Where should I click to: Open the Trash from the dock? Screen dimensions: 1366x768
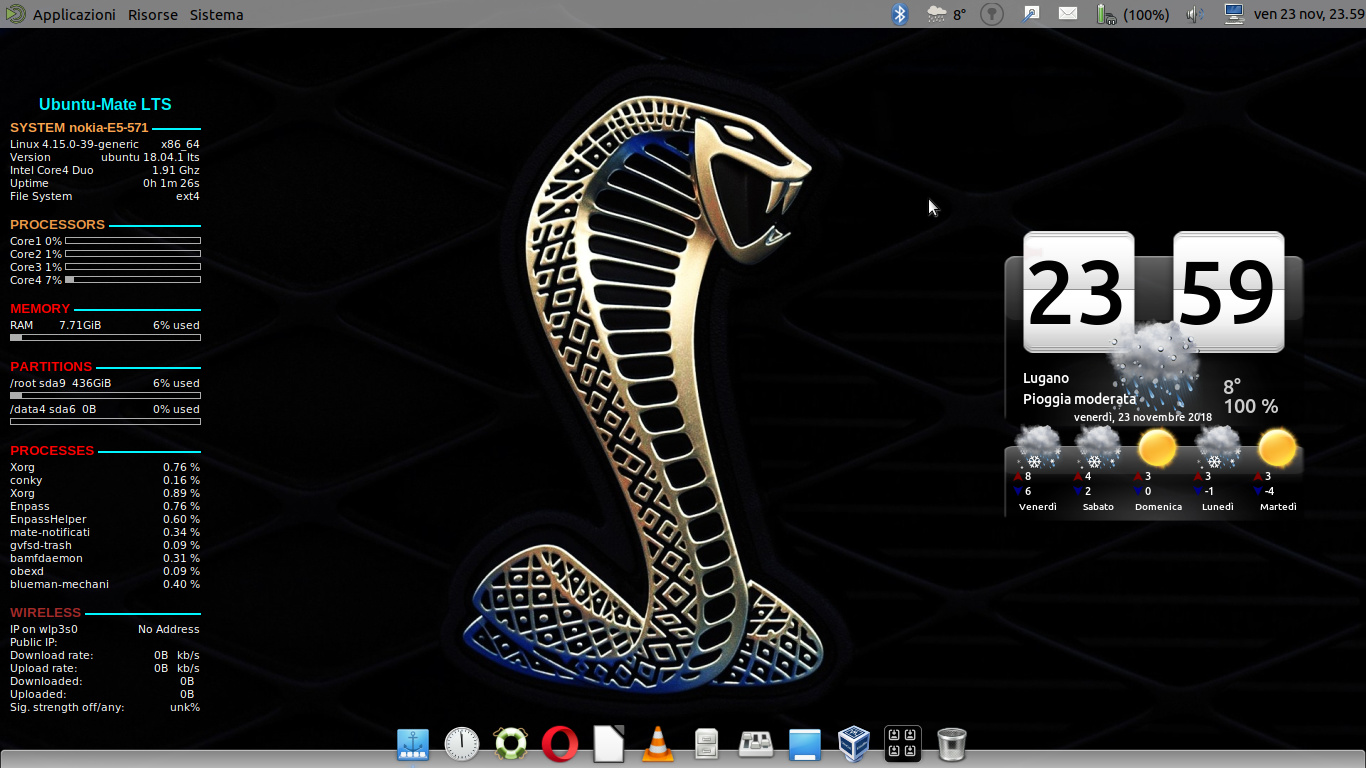[x=952, y=744]
